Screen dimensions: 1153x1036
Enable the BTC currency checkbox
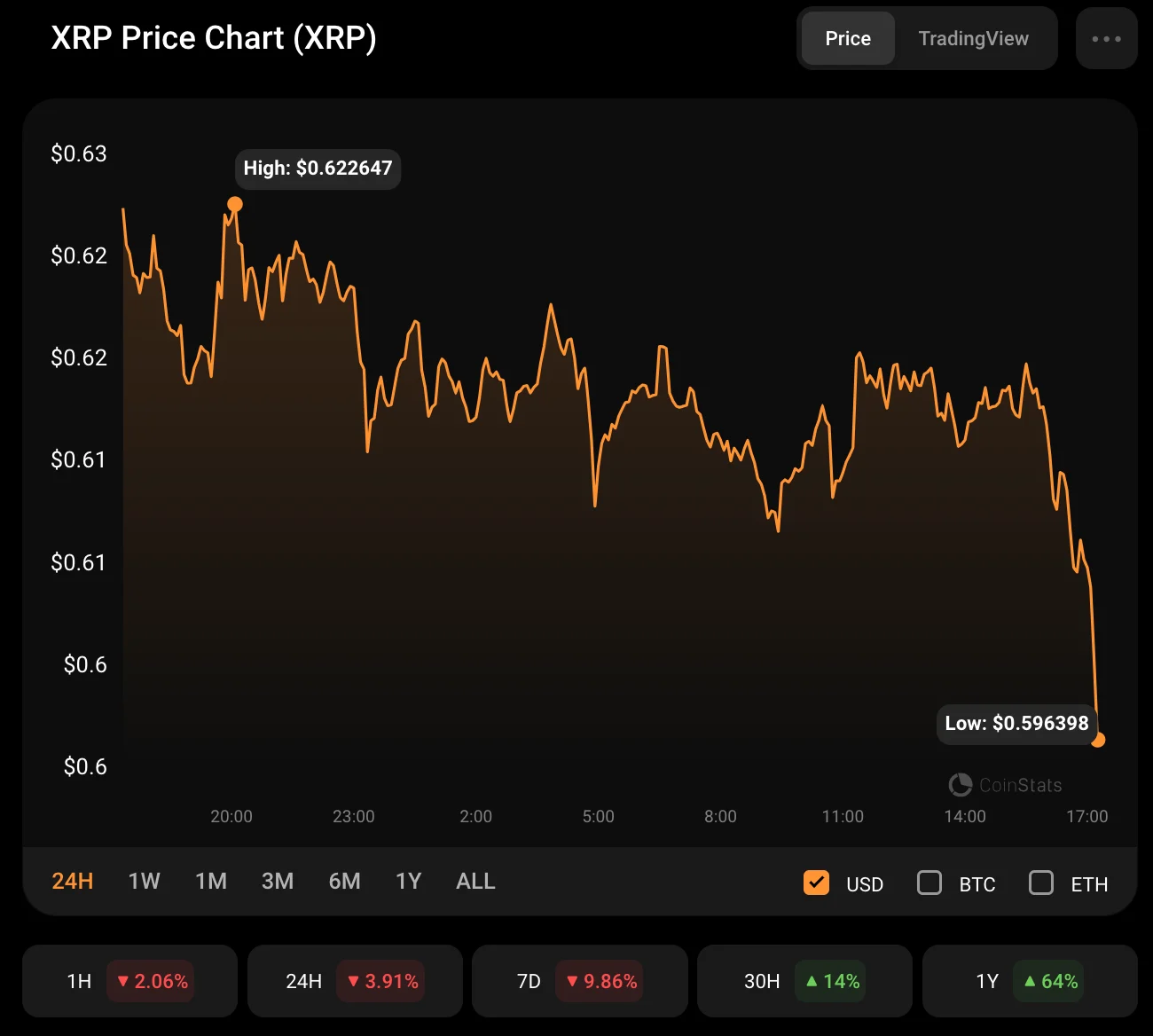click(929, 883)
